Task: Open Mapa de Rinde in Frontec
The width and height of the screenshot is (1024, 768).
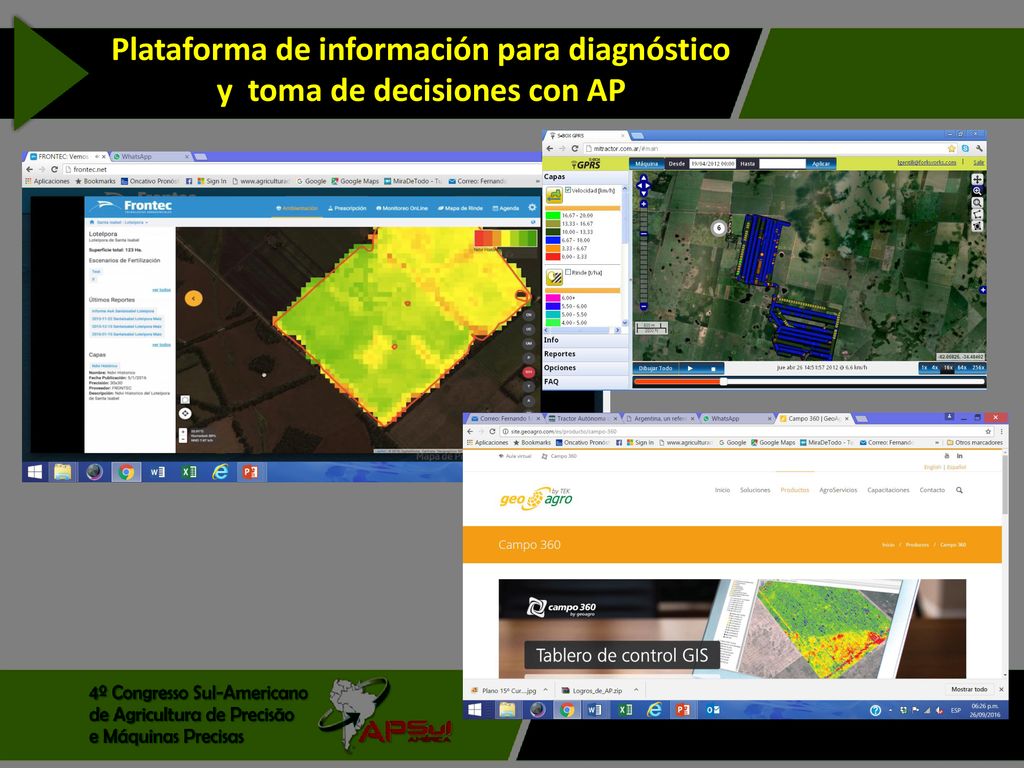Action: click(460, 208)
